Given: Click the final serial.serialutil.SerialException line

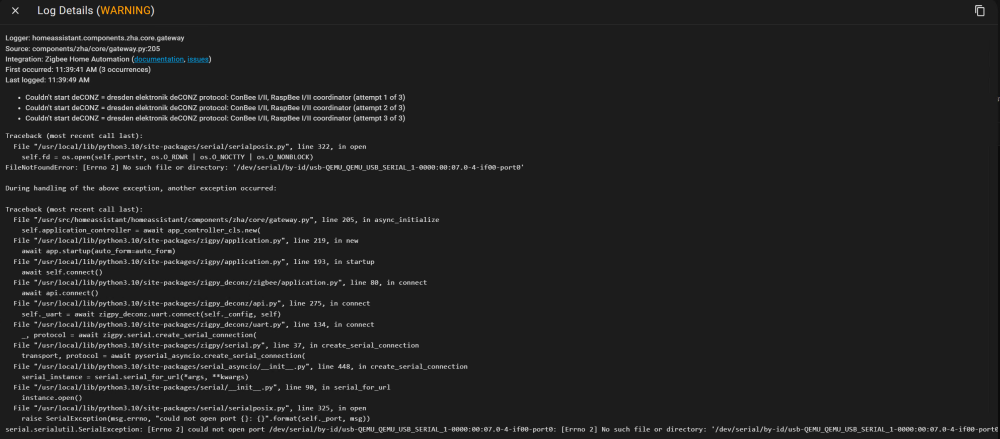Looking at the screenshot, I should tap(502, 429).
